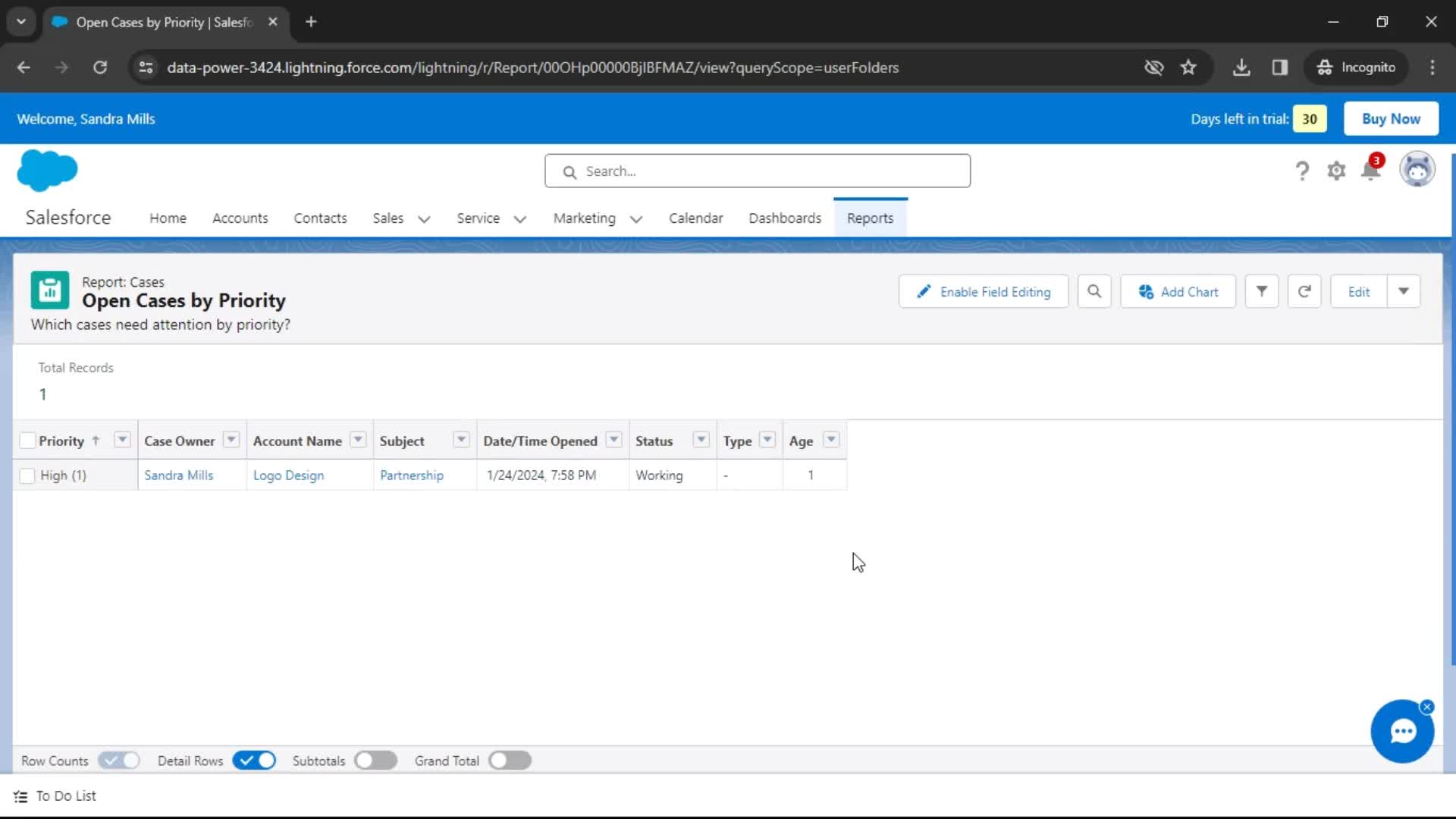Open the tab search dropdown arrow
The image size is (1456, 819).
point(21,22)
